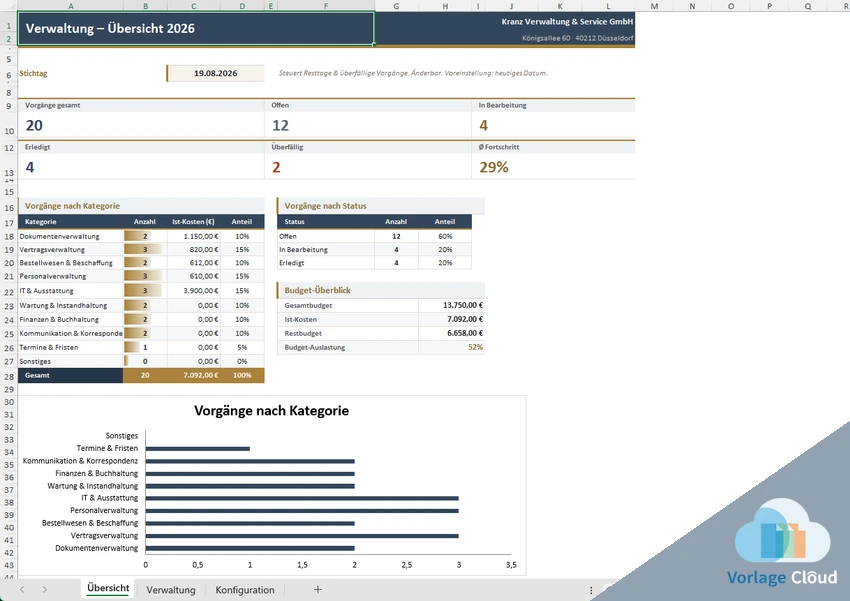Click the 'In Bearbeitung' KPI value 4
The height and width of the screenshot is (601, 850).
point(484,125)
